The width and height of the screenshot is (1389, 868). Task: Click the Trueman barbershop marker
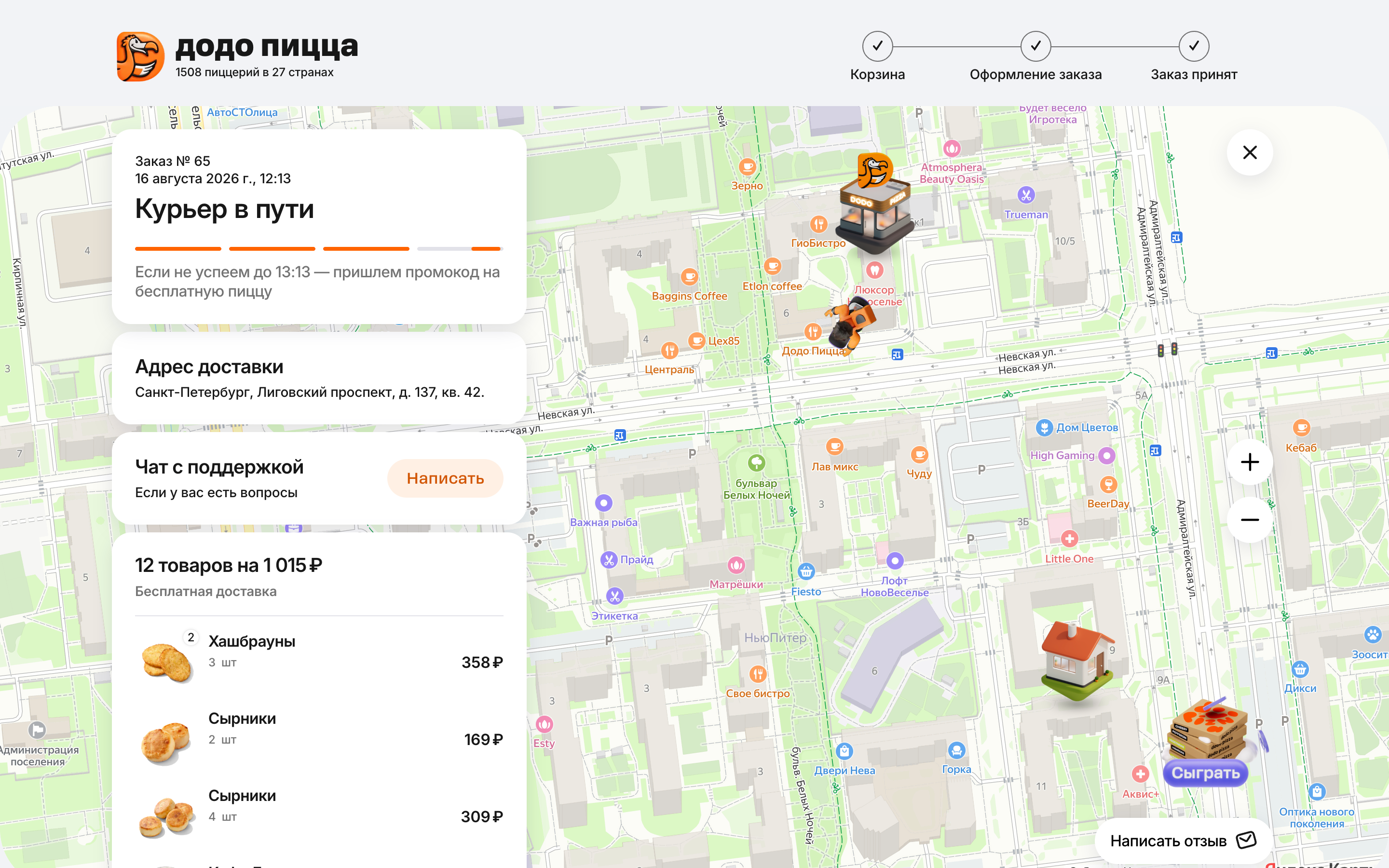[x=1026, y=195]
